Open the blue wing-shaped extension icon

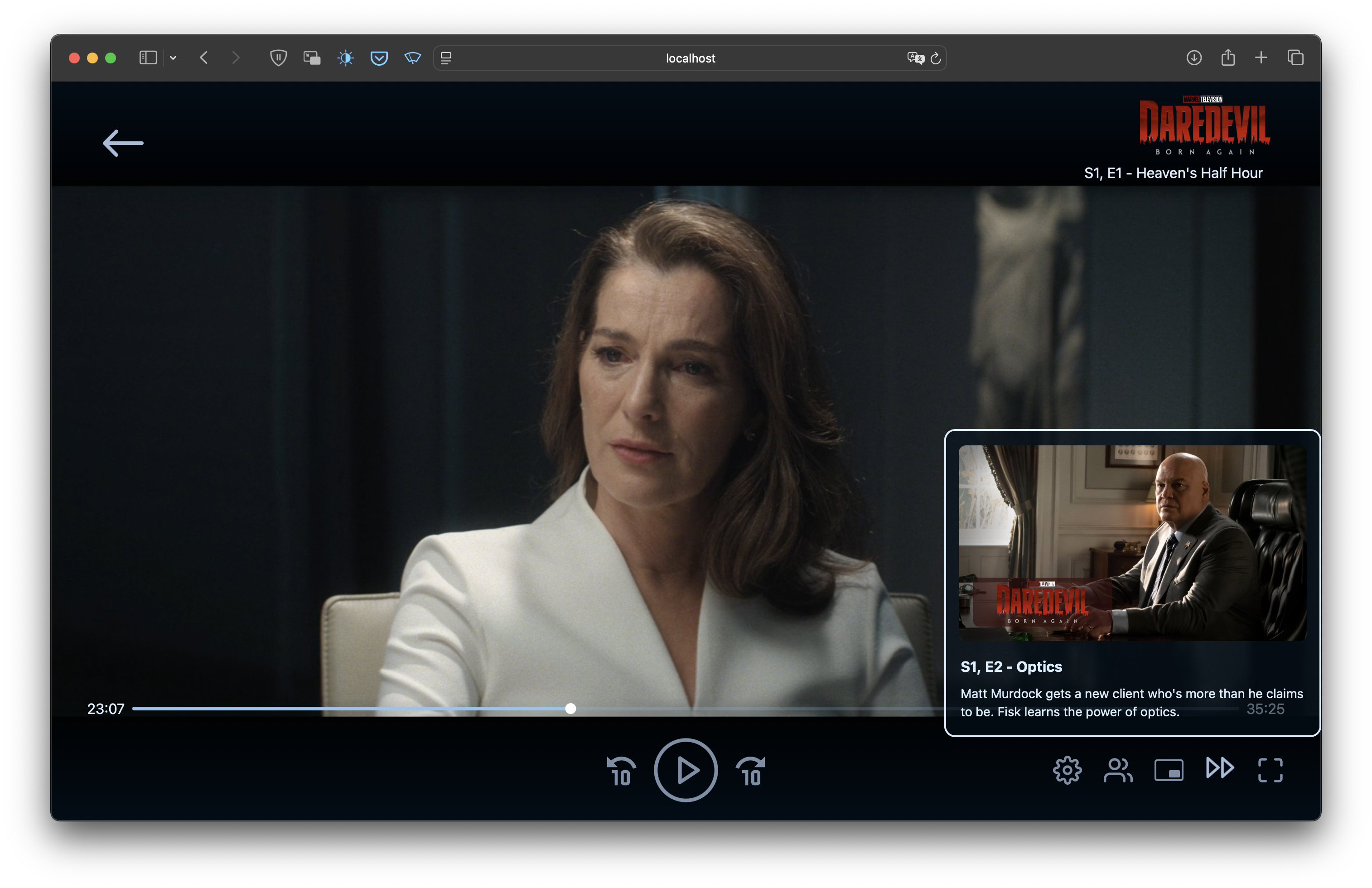(x=413, y=58)
